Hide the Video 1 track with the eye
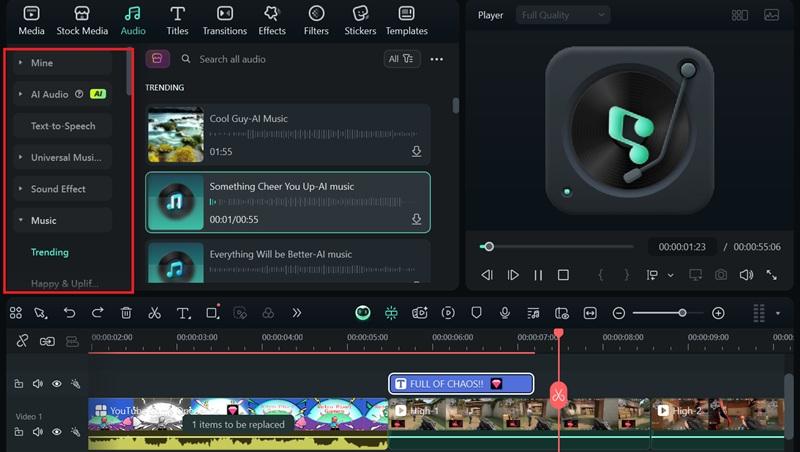 (57, 432)
